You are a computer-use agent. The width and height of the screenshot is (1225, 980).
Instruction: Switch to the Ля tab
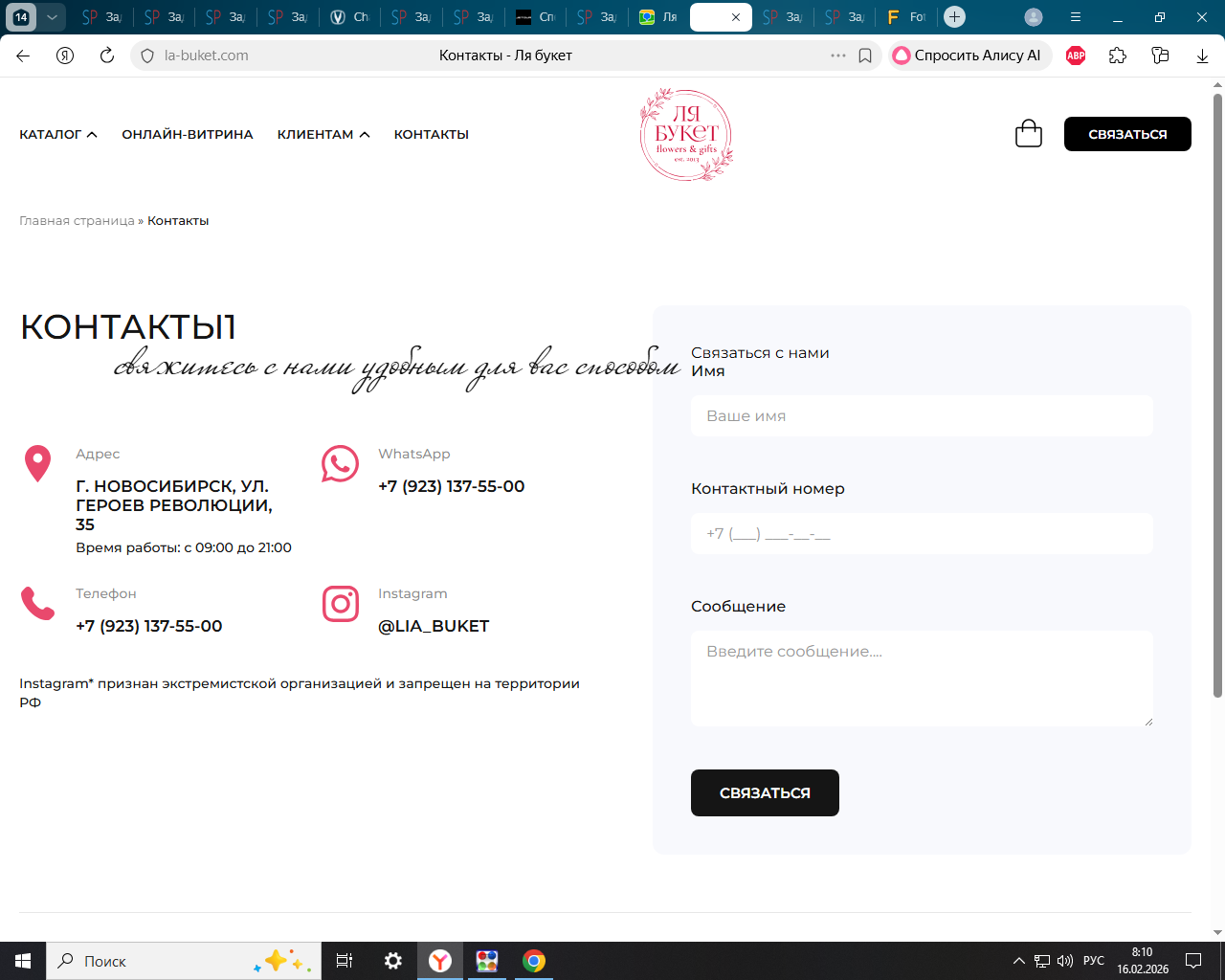coord(658,17)
